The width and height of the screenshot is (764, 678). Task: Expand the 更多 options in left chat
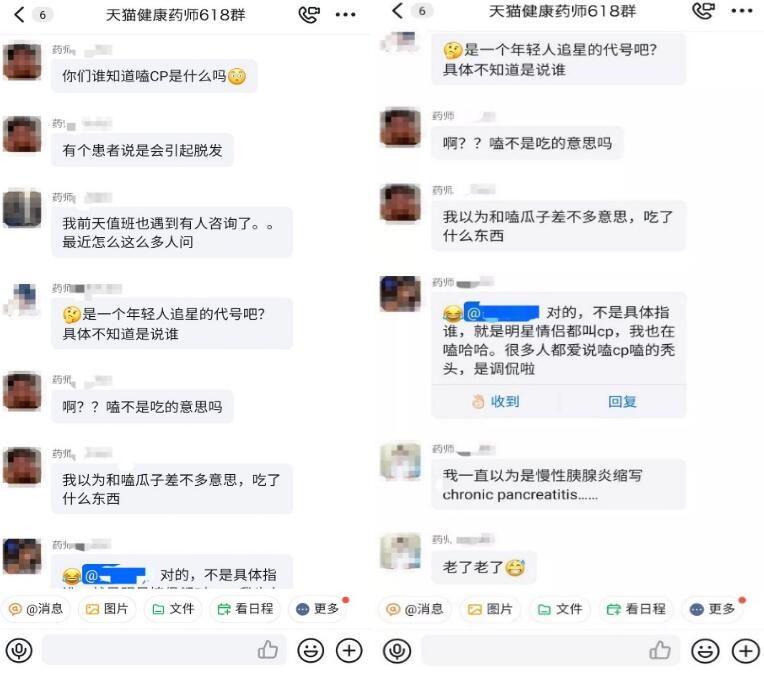coord(317,609)
